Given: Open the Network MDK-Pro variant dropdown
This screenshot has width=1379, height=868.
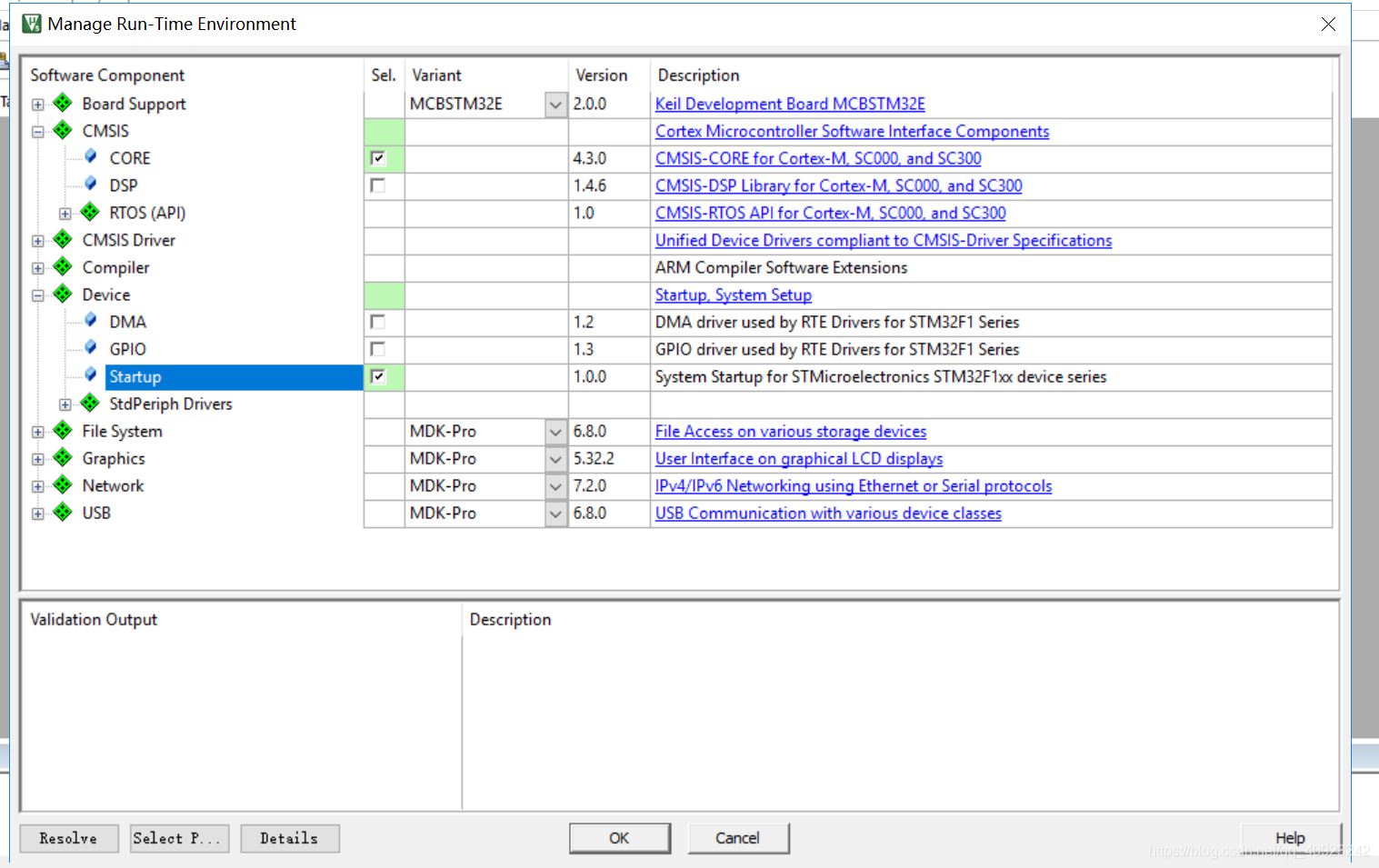Looking at the screenshot, I should pyautogui.click(x=556, y=486).
